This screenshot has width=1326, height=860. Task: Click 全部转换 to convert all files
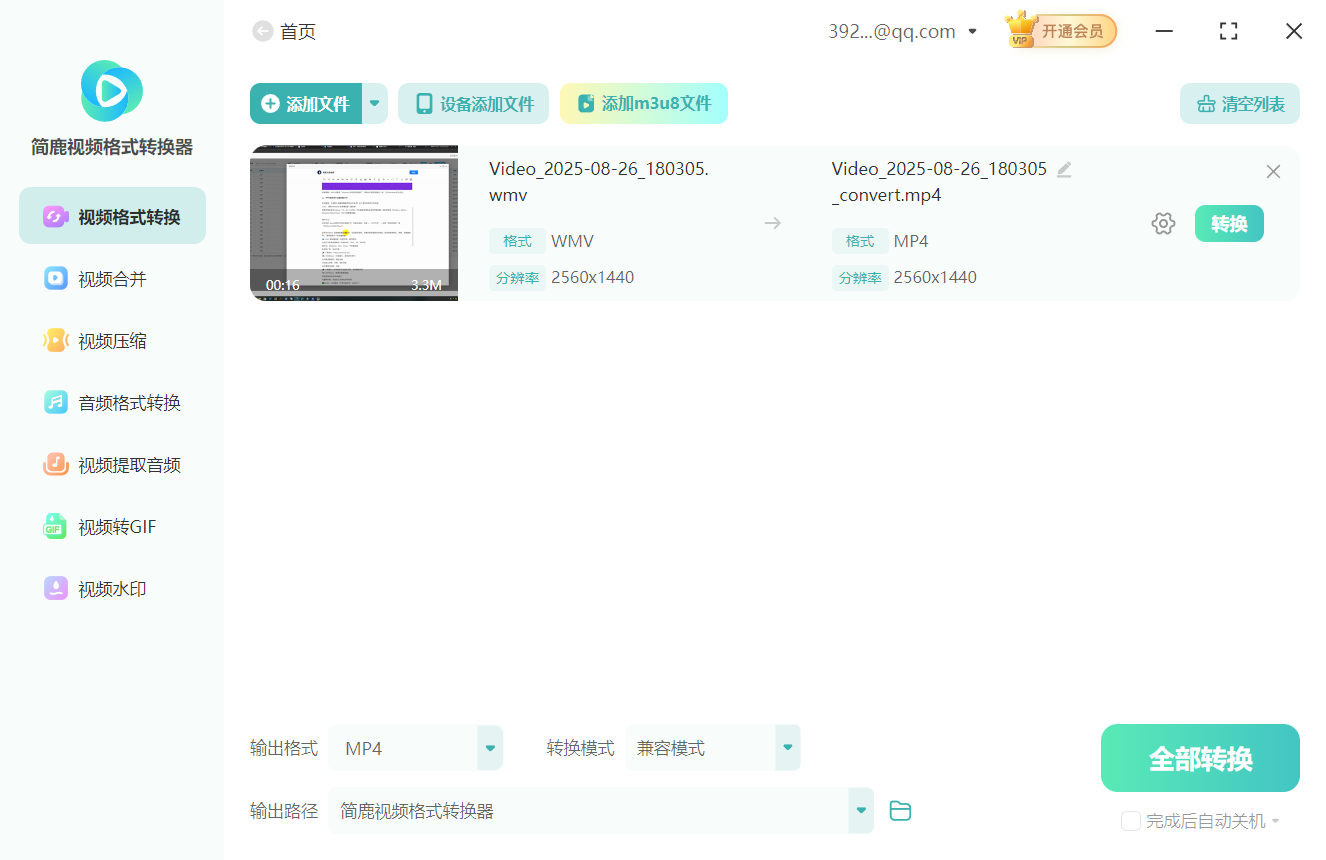pos(1199,757)
